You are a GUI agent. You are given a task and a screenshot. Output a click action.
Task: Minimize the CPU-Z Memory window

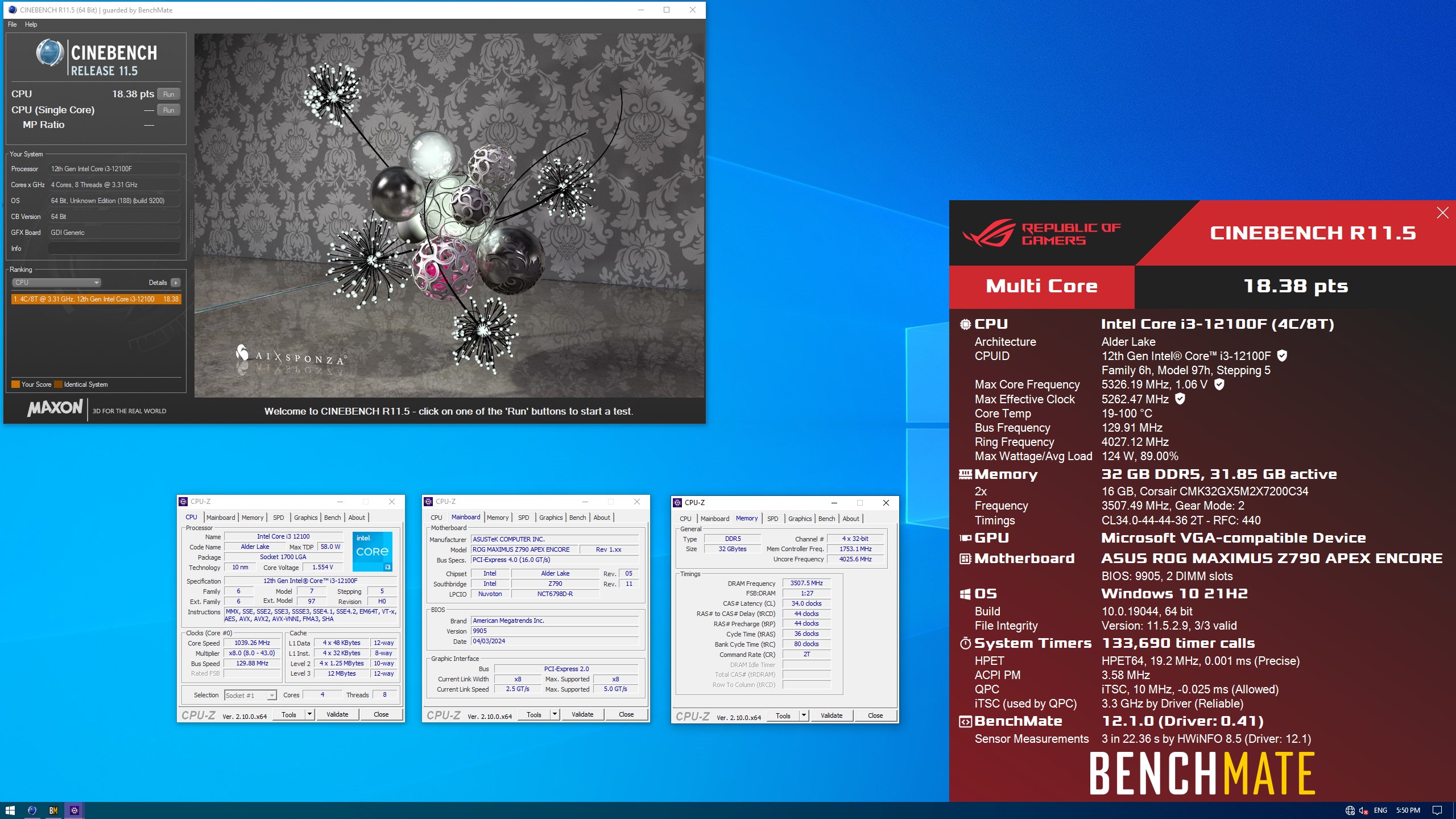[834, 503]
